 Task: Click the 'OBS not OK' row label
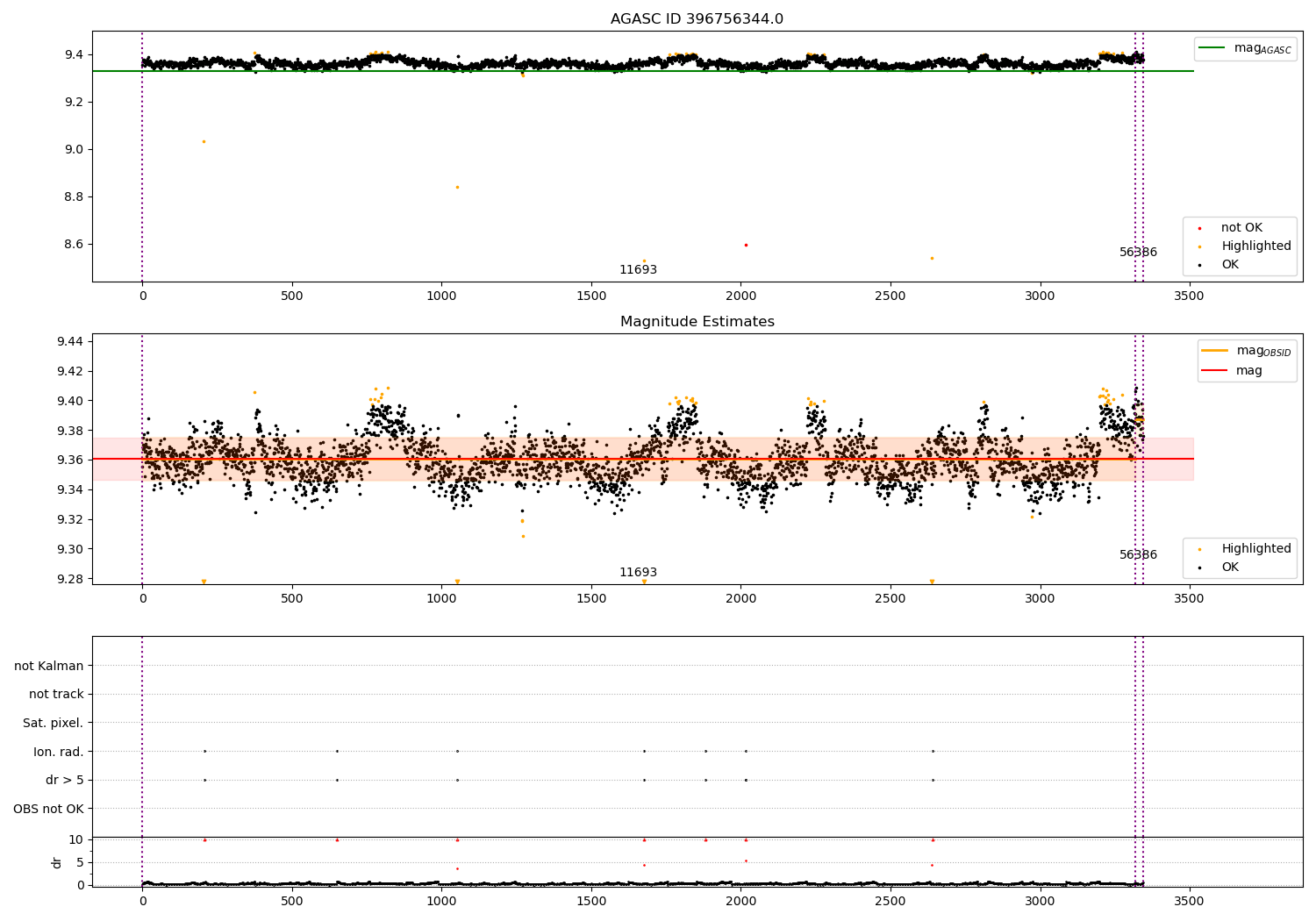pyautogui.click(x=48, y=809)
